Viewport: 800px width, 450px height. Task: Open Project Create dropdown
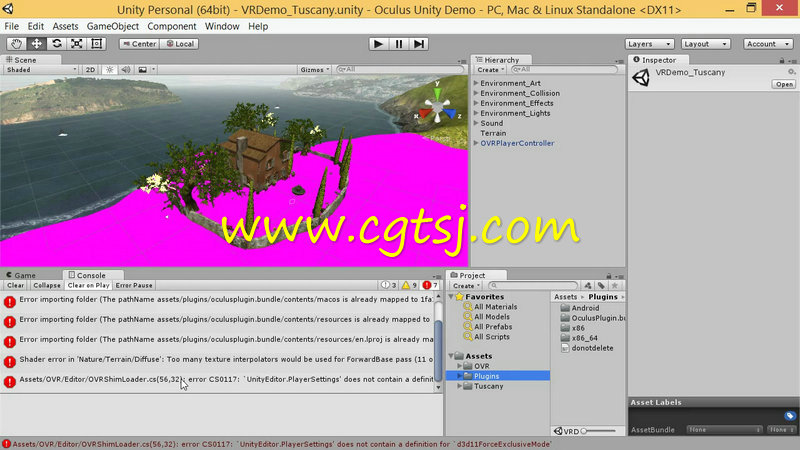(x=466, y=286)
